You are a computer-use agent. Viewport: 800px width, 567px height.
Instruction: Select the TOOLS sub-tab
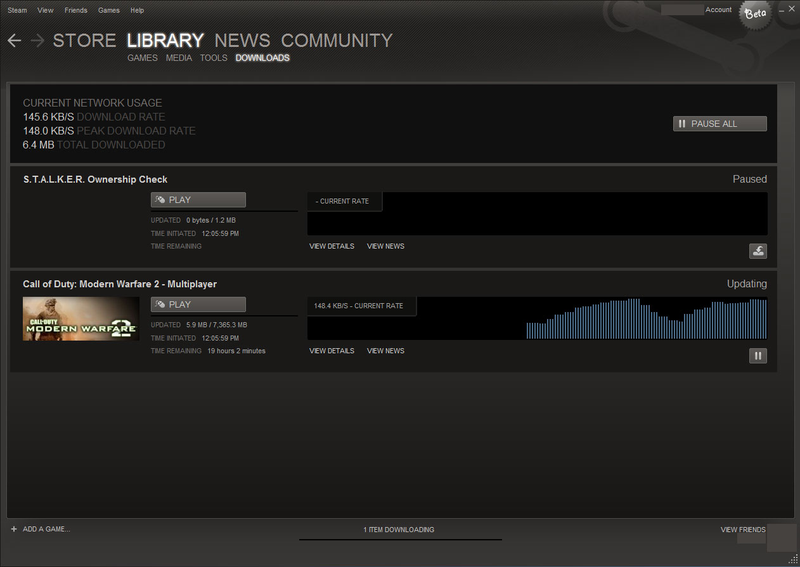pyautogui.click(x=213, y=58)
